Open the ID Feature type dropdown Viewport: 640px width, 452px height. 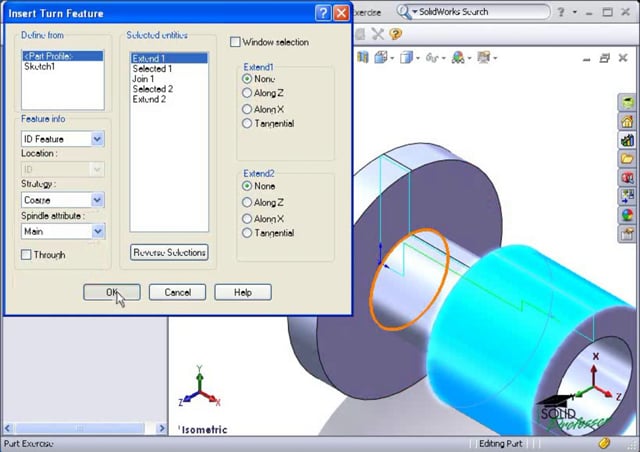pos(97,139)
